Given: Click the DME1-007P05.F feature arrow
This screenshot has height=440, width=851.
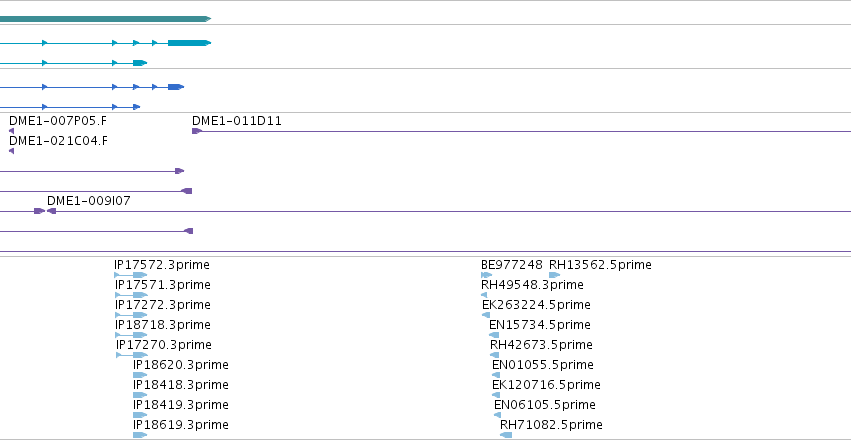Looking at the screenshot, I should (x=11, y=131).
